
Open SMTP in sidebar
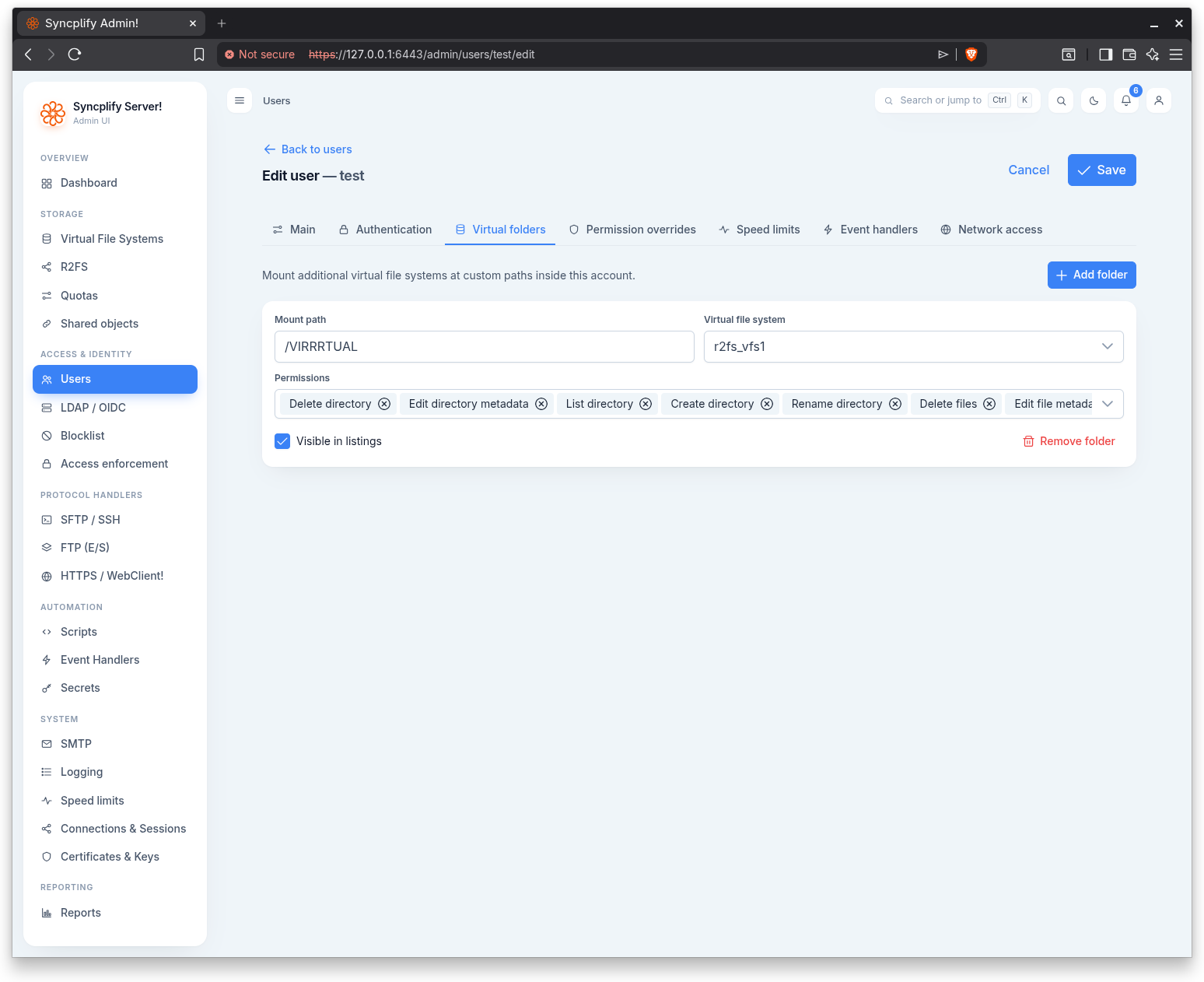[x=115, y=744]
